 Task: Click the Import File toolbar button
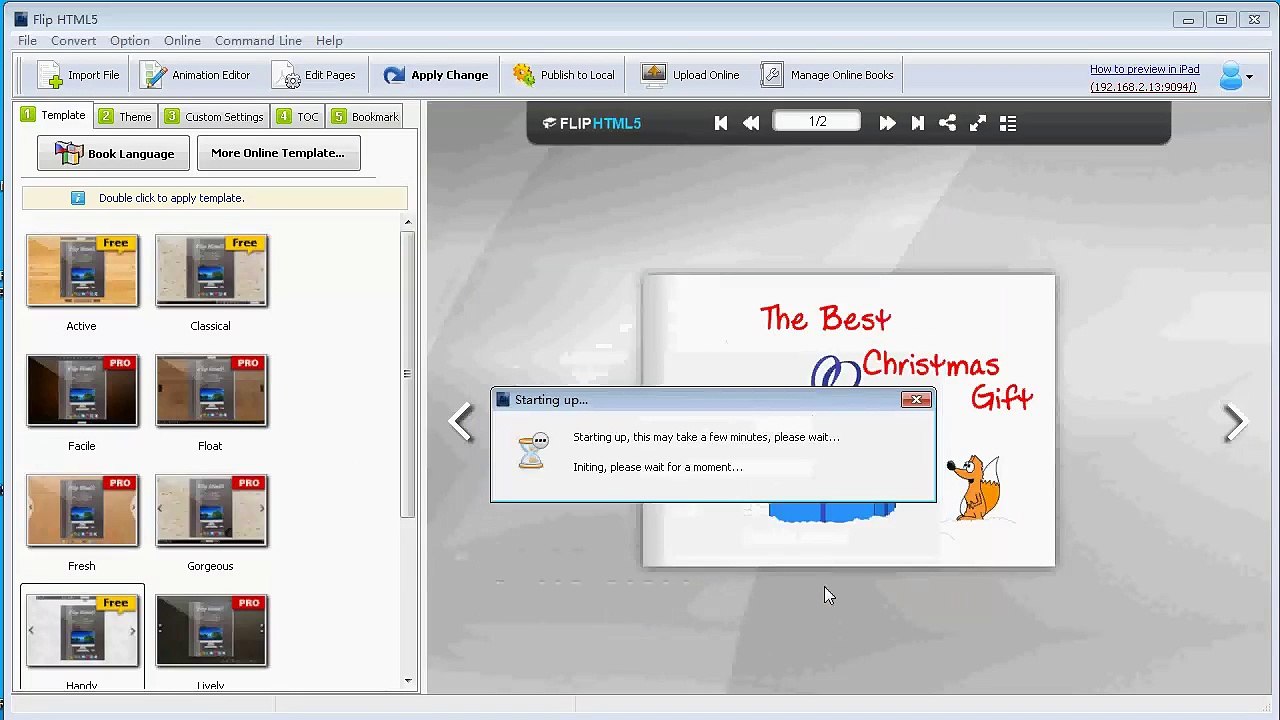(x=79, y=75)
